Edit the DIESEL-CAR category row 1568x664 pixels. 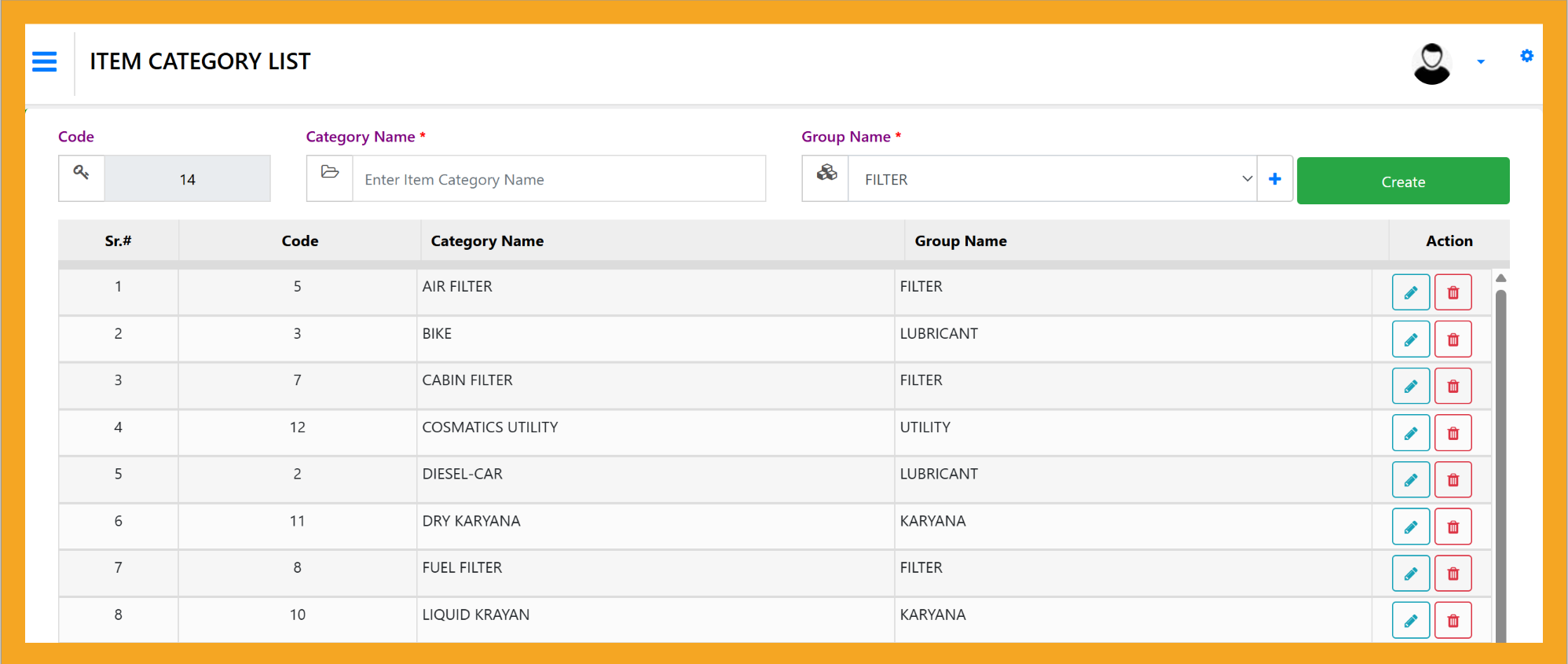[1410, 480]
